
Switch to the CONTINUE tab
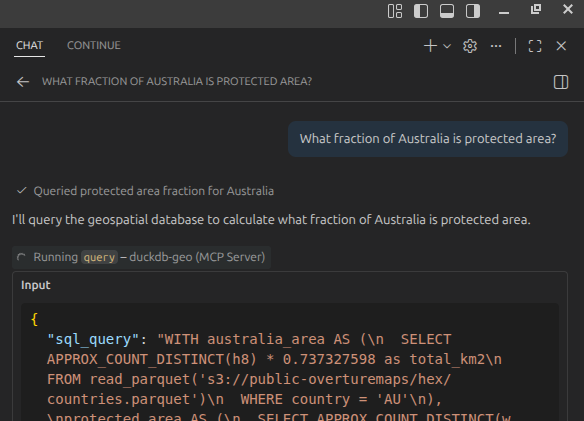click(x=94, y=45)
